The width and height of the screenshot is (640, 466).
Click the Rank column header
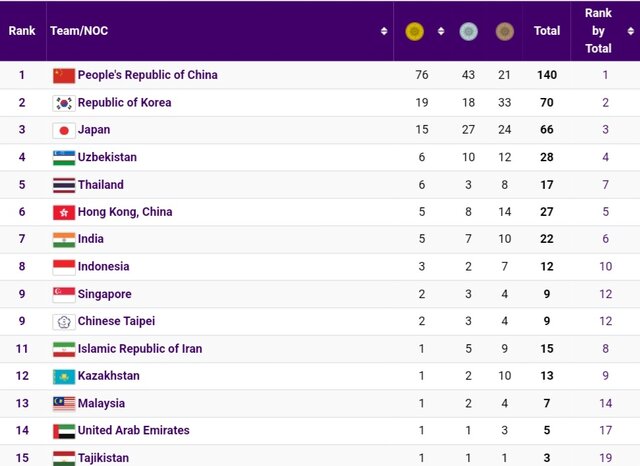(22, 31)
